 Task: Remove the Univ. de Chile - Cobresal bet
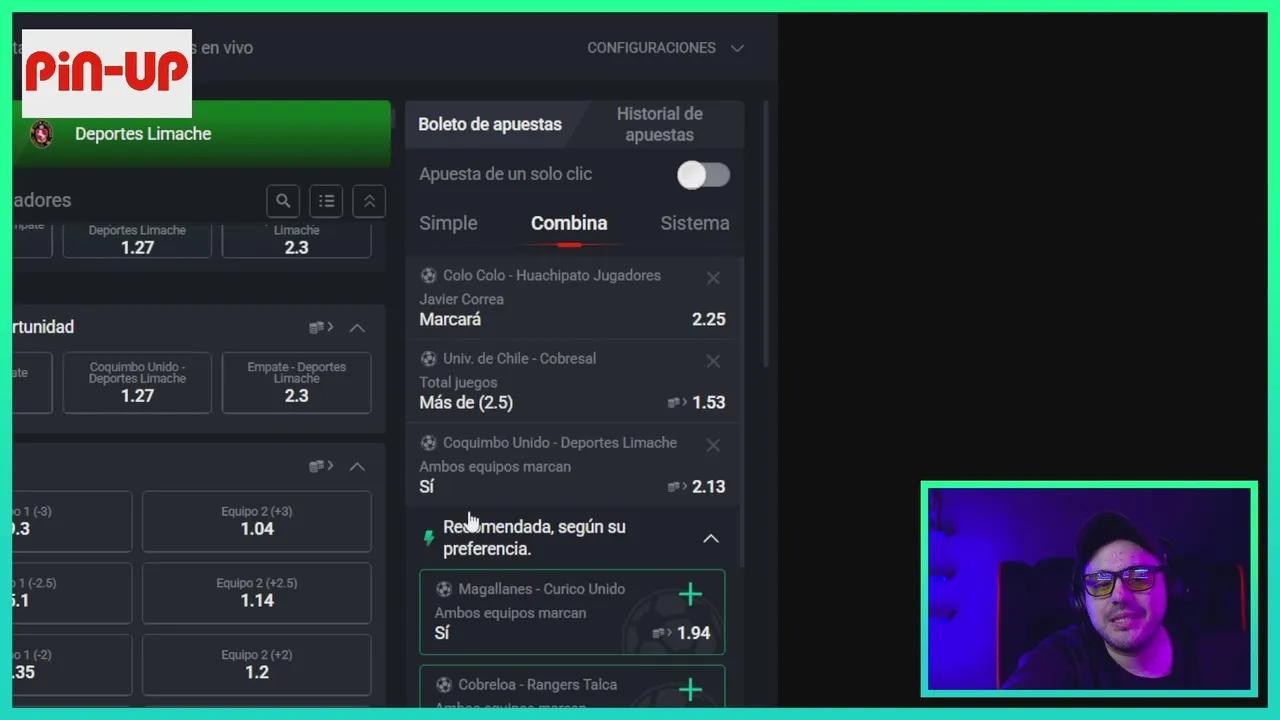click(x=713, y=361)
